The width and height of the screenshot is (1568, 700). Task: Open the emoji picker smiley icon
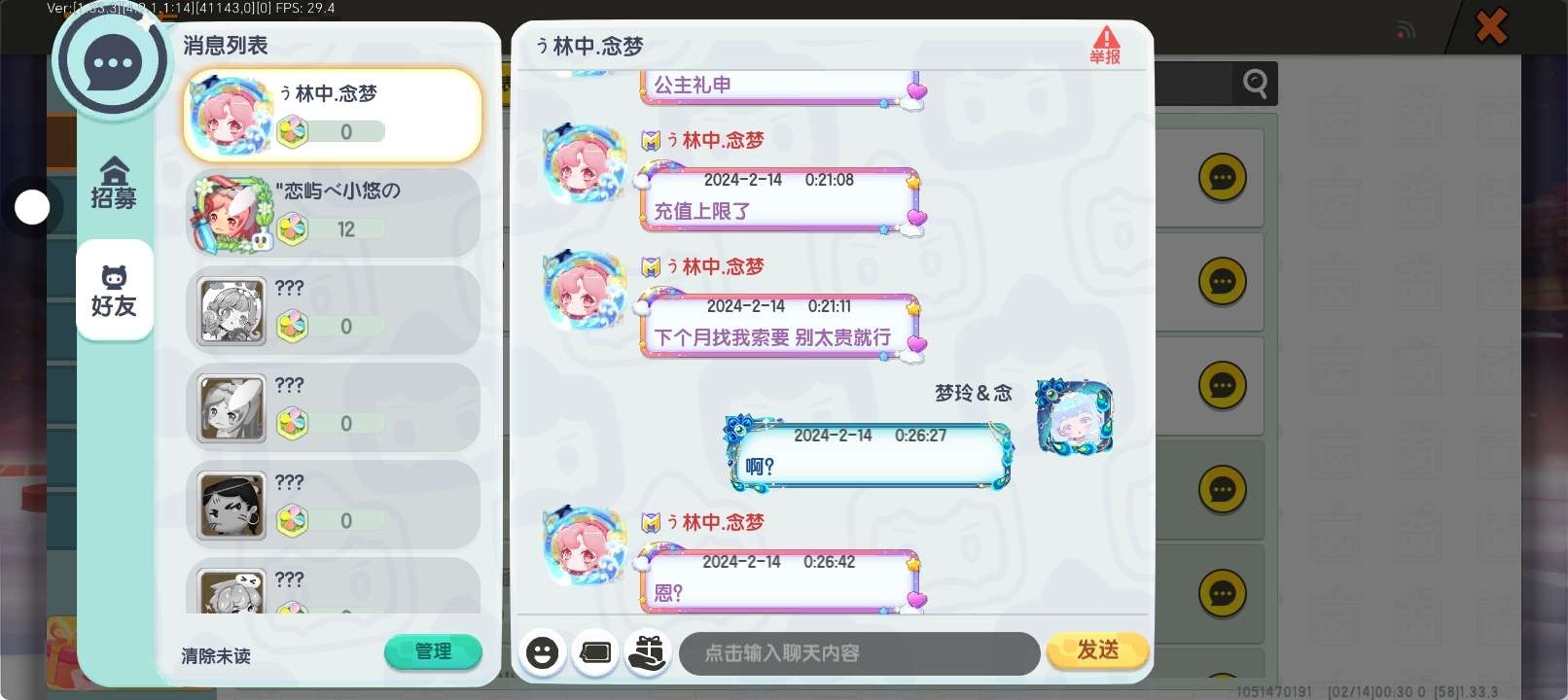[x=543, y=652]
